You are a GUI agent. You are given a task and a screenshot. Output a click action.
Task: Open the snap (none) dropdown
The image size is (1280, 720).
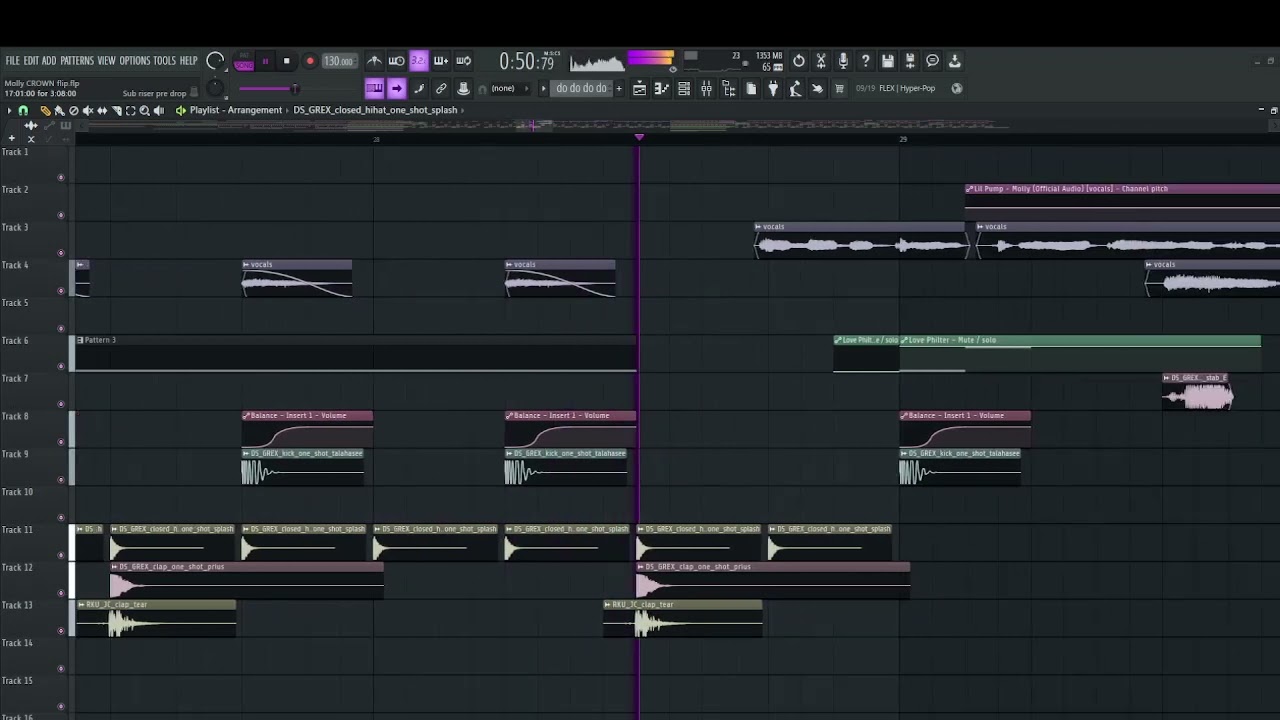[510, 88]
